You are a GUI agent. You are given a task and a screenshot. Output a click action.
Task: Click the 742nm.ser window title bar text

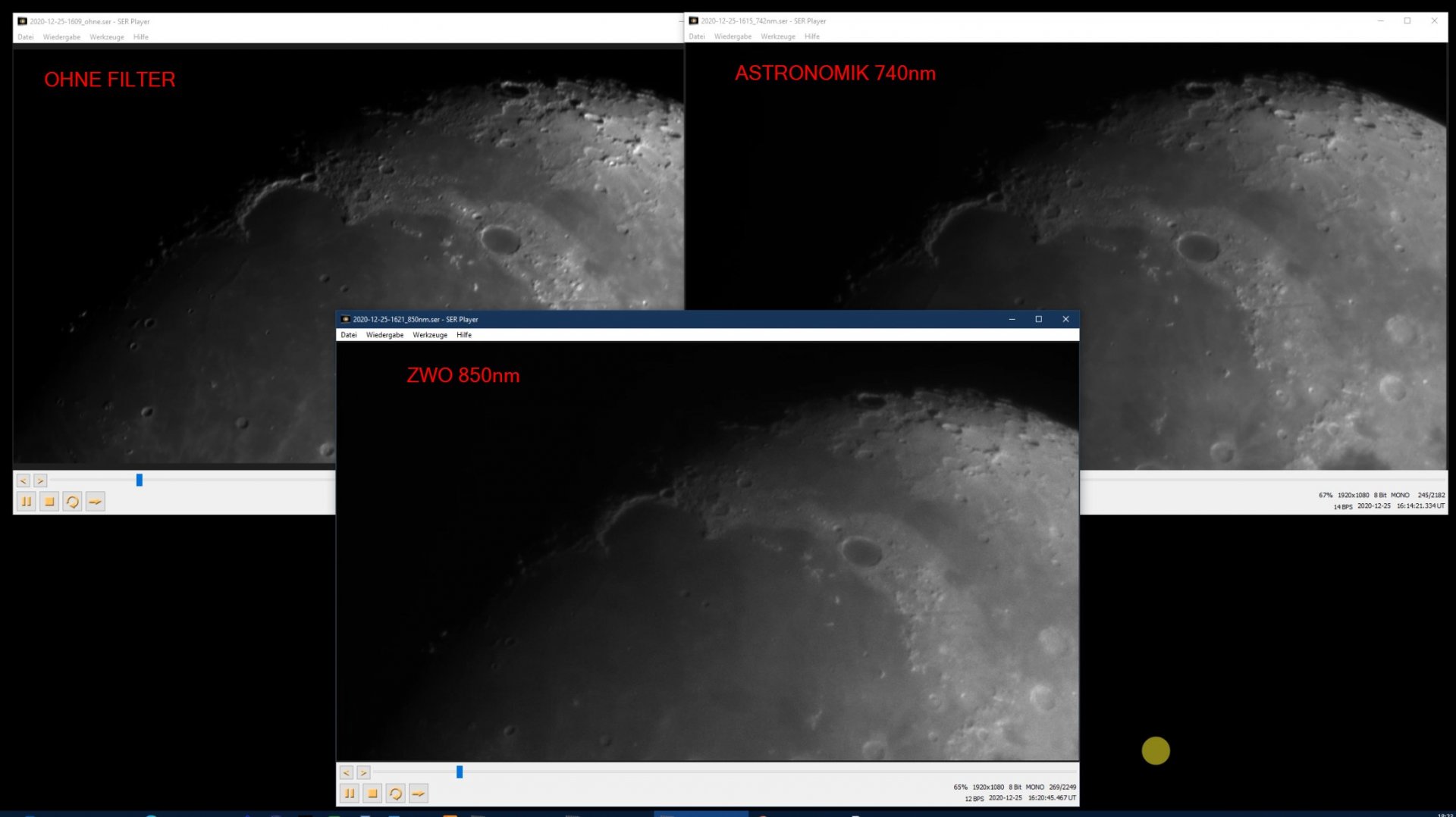(764, 21)
